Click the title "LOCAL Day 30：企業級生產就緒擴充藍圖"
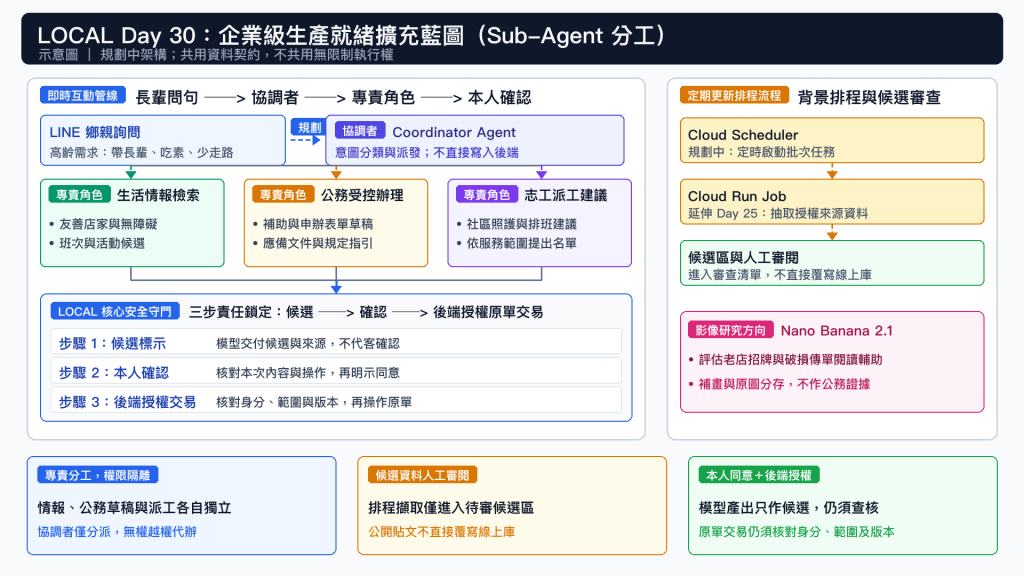 coord(250,35)
